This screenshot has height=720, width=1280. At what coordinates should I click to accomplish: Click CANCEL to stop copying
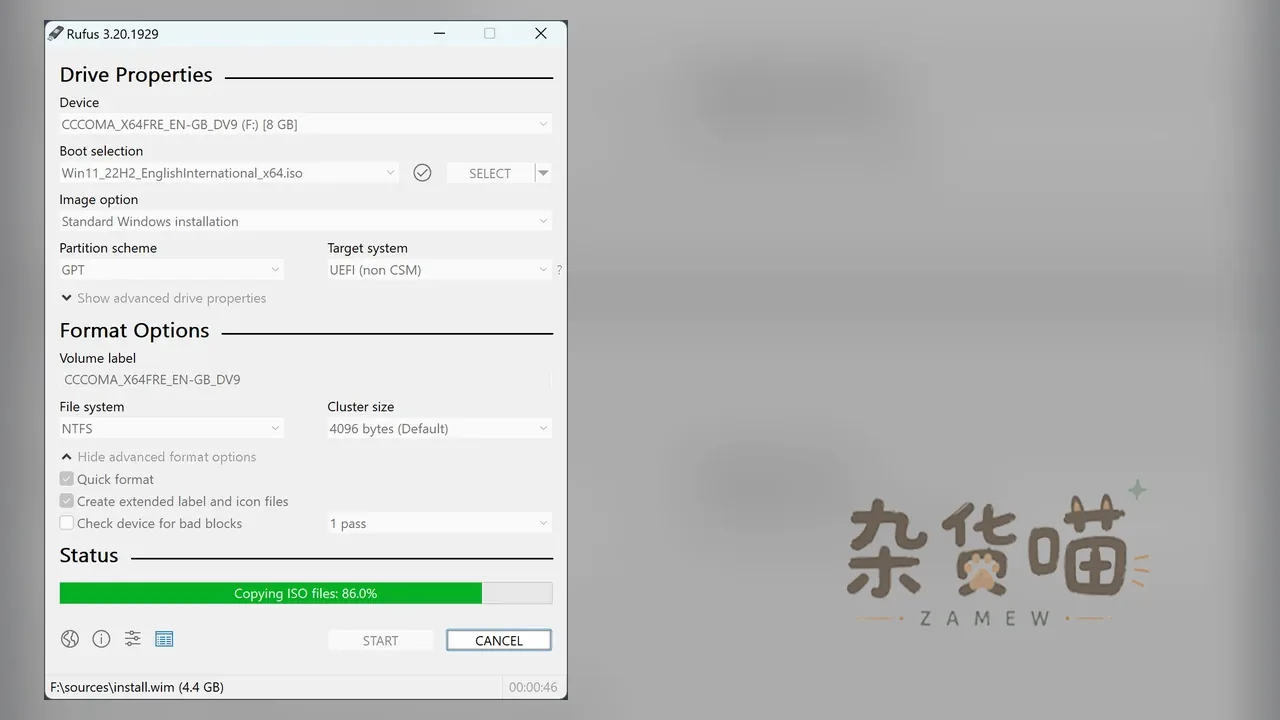coord(499,640)
